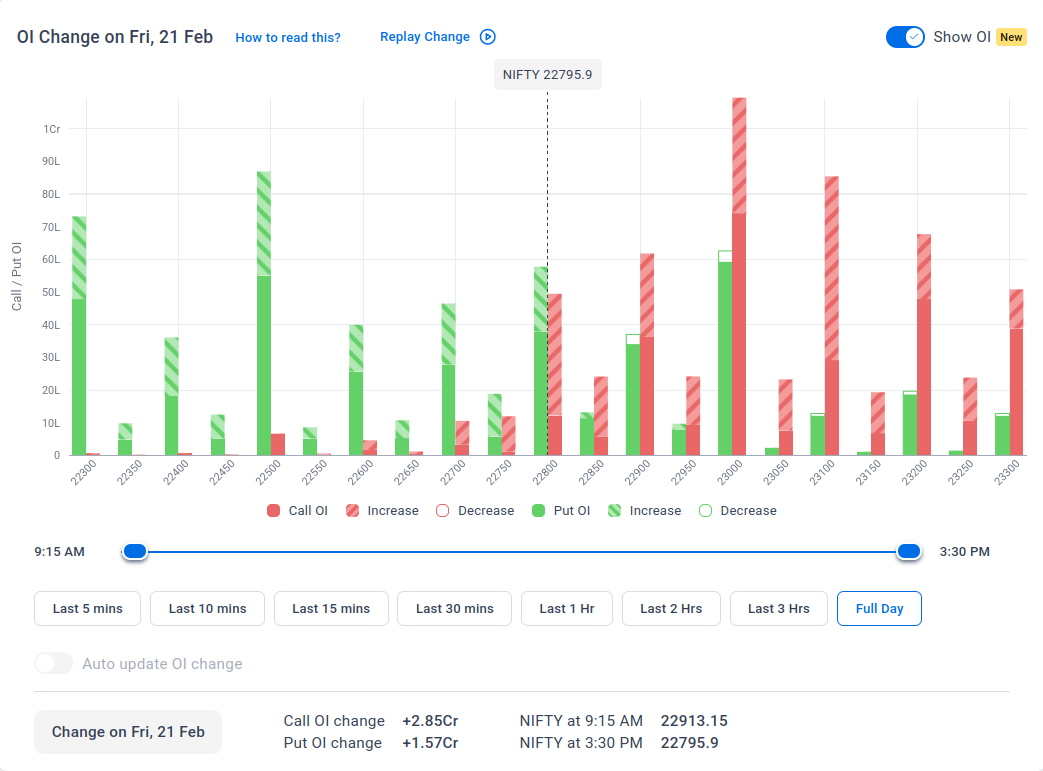1043x771 pixels.
Task: Click the 22300 strike axis label
Action: click(x=84, y=473)
